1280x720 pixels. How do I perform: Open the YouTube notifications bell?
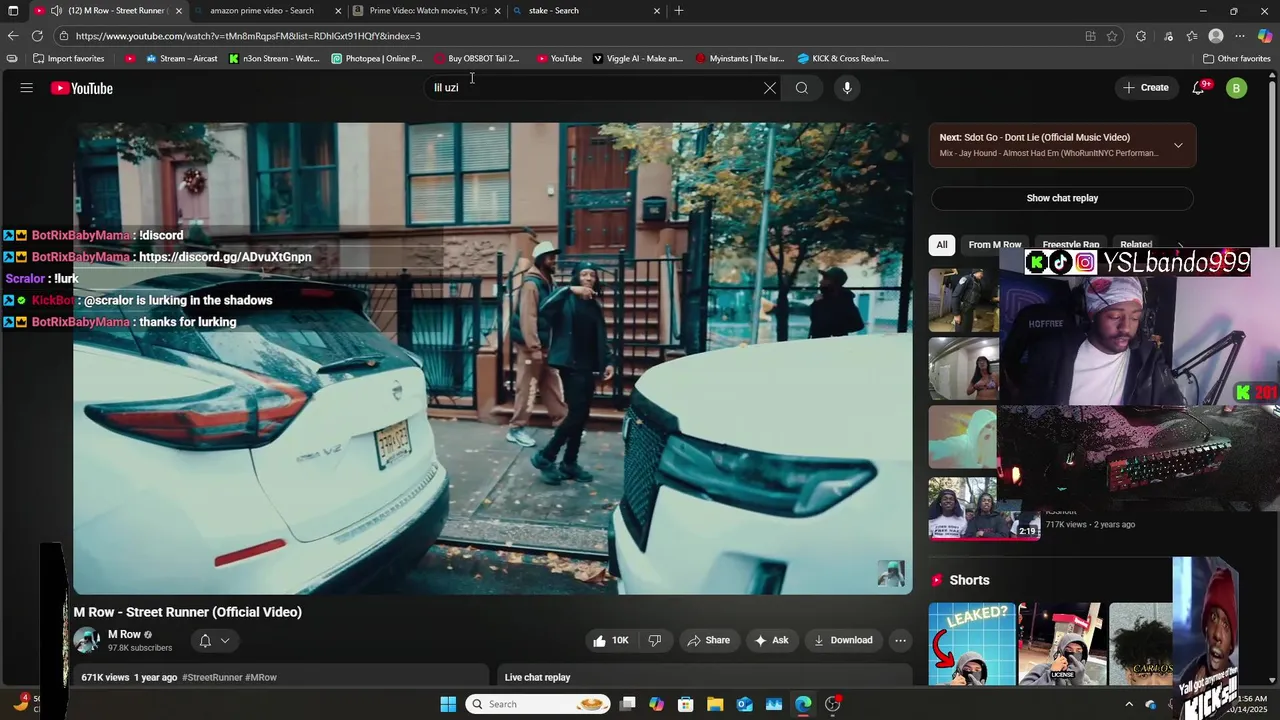click(x=1198, y=88)
